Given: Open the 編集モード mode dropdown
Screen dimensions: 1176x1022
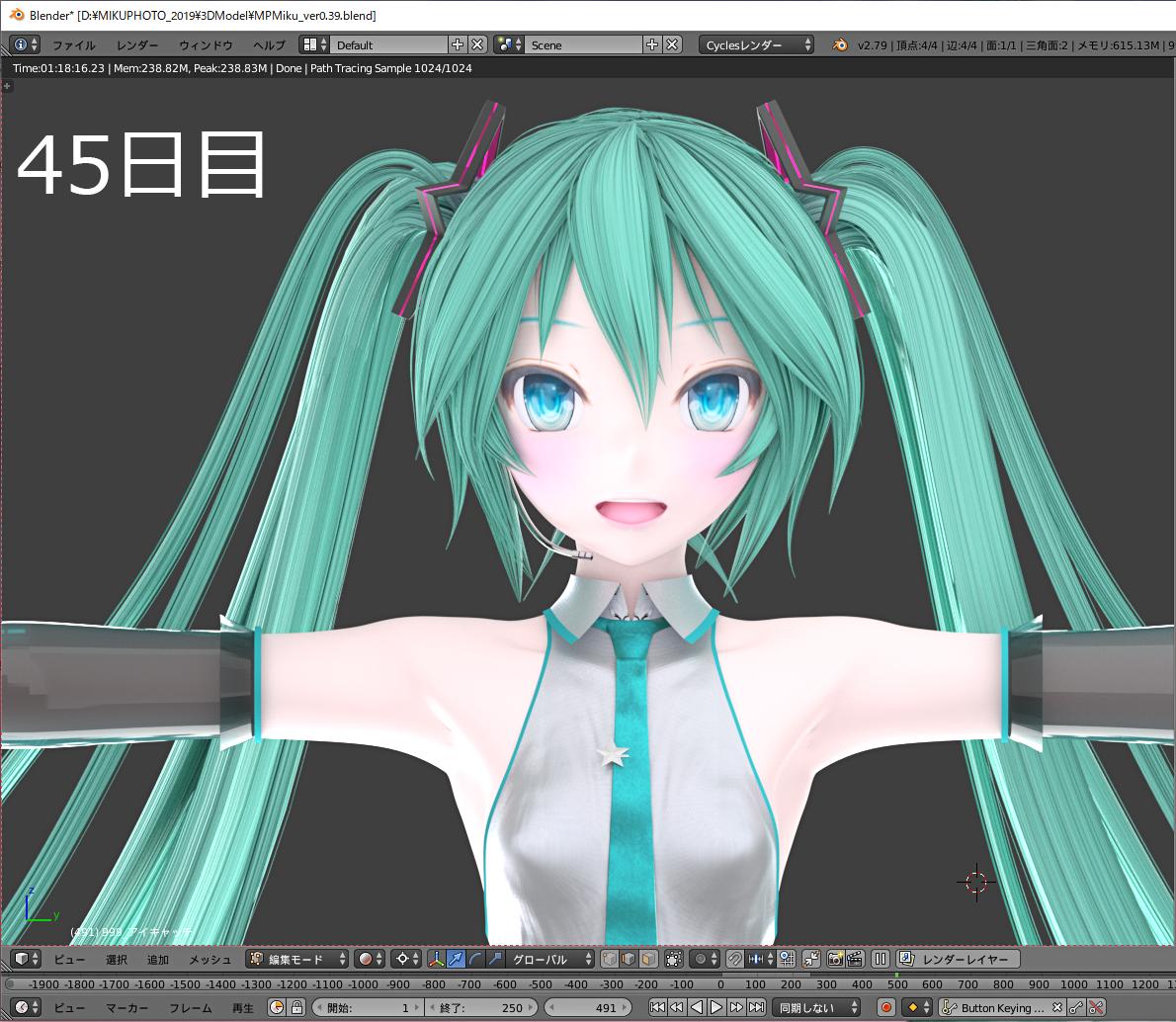Looking at the screenshot, I should coord(297,959).
